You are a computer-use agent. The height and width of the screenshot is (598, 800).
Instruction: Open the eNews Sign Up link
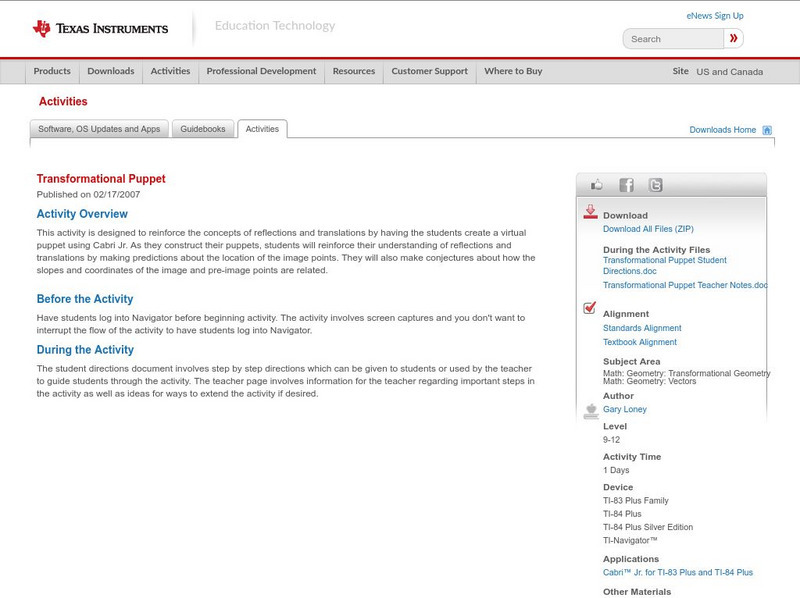click(715, 16)
